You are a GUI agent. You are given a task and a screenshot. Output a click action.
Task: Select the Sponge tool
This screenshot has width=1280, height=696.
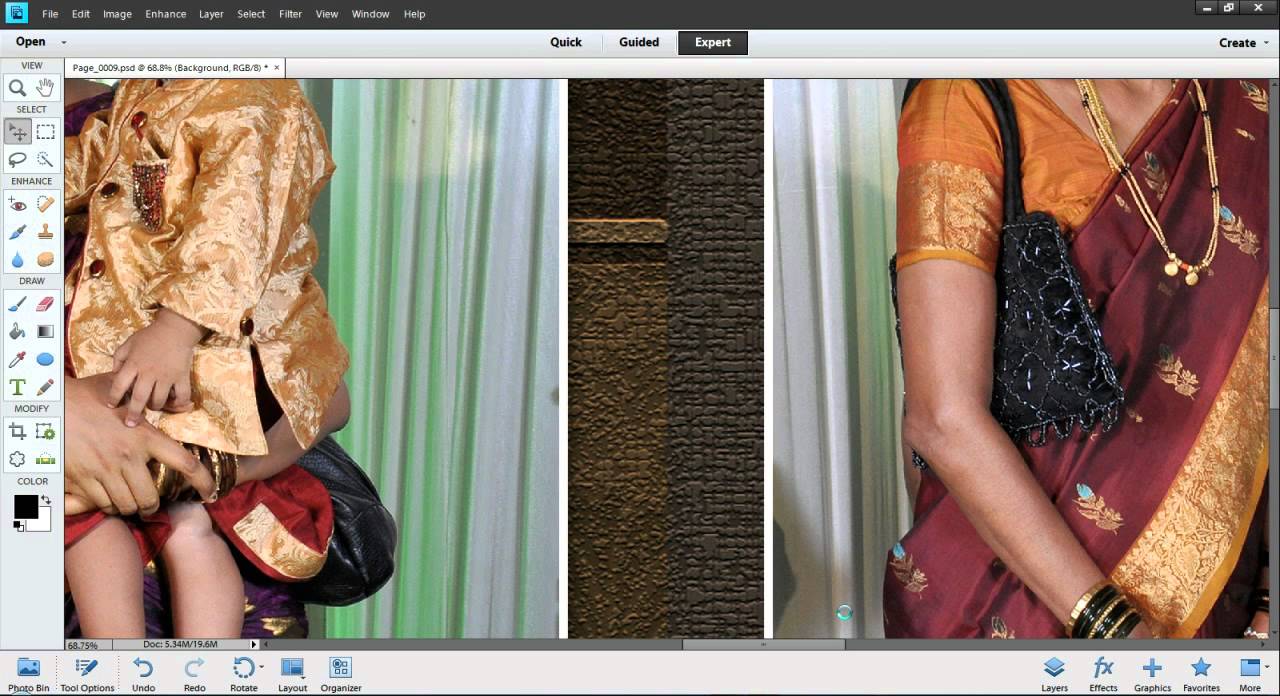(x=45, y=260)
